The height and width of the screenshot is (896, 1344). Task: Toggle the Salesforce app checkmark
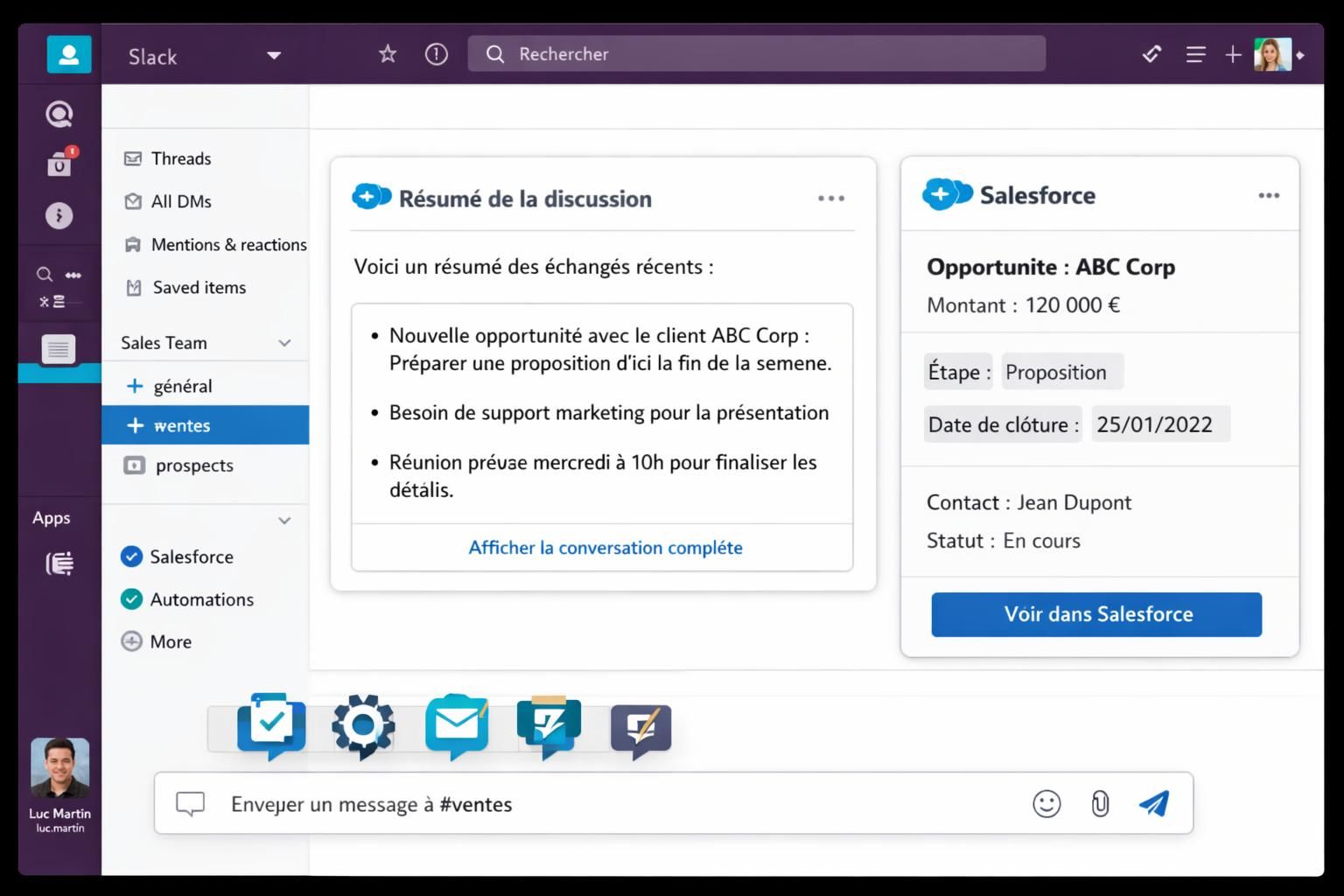(131, 556)
